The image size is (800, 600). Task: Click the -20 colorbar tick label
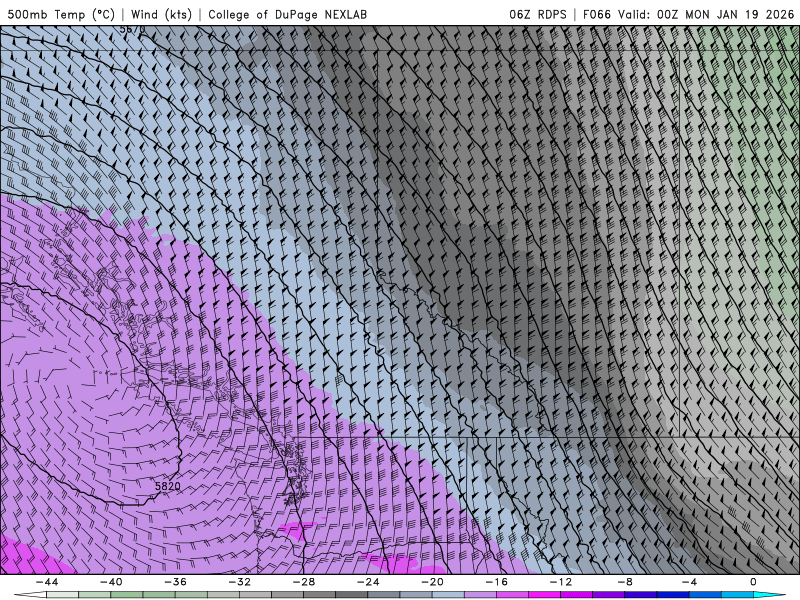pos(432,582)
